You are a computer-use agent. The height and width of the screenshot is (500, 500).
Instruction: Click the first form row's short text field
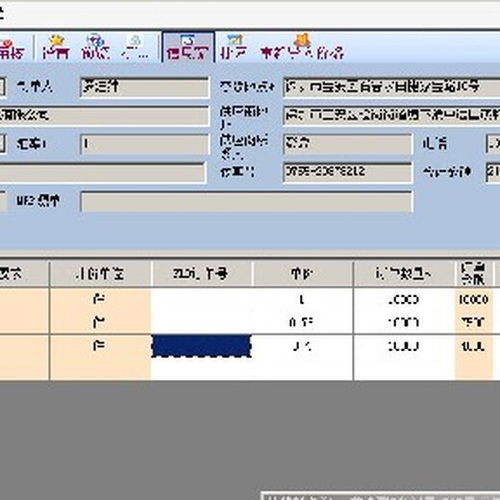[x=145, y=87]
